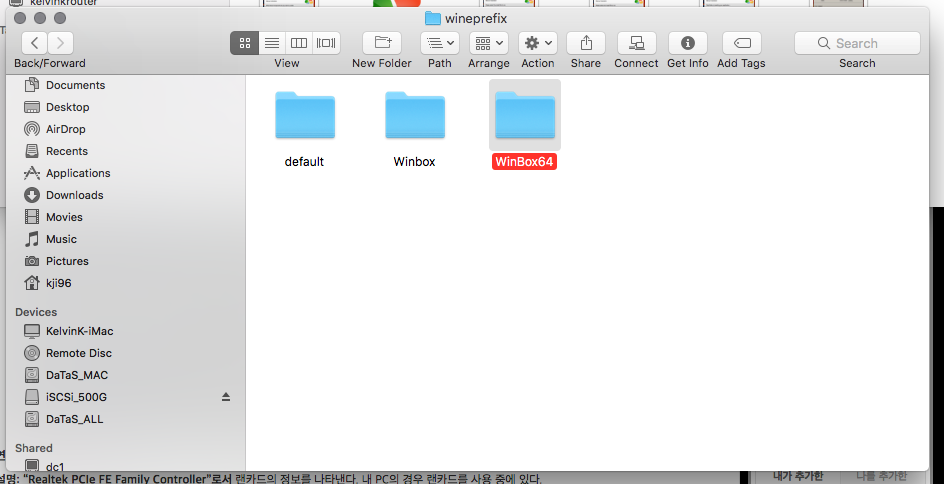Click the Get Info toolbar button

[688, 43]
